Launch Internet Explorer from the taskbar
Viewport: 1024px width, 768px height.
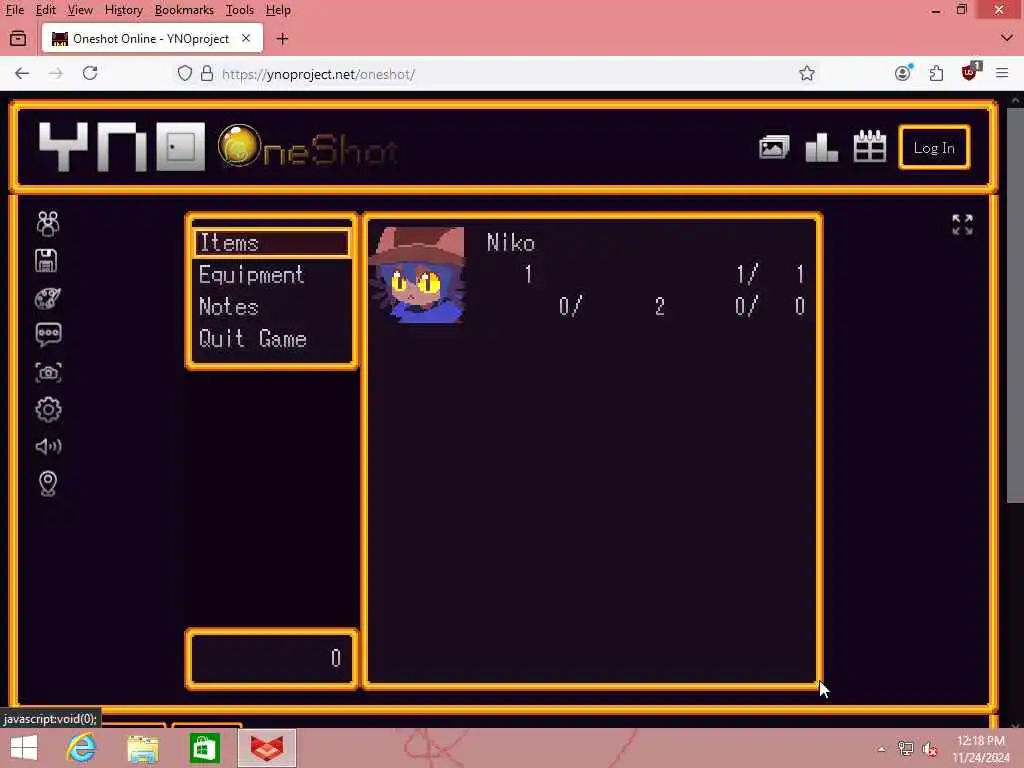81,748
